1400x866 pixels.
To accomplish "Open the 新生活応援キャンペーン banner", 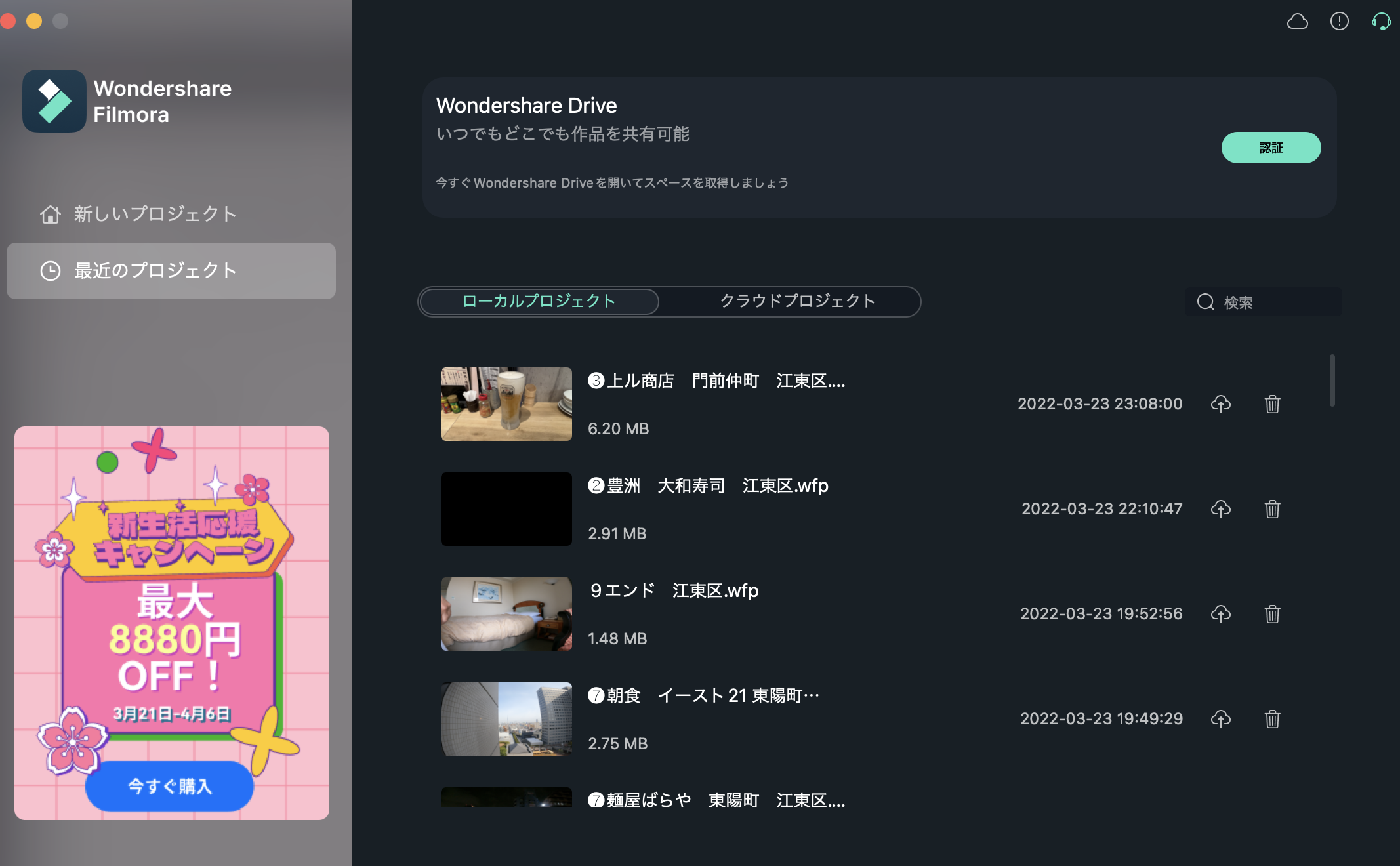I will 172,623.
